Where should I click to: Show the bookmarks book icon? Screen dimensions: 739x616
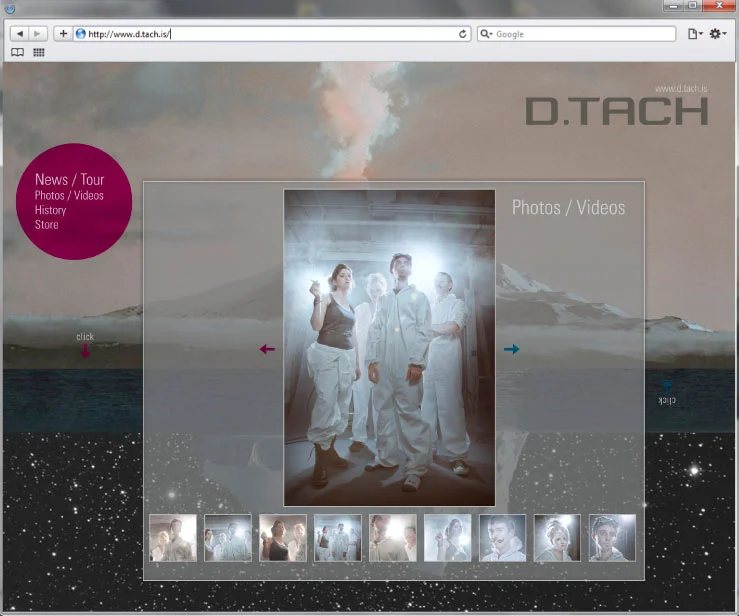(x=17, y=52)
